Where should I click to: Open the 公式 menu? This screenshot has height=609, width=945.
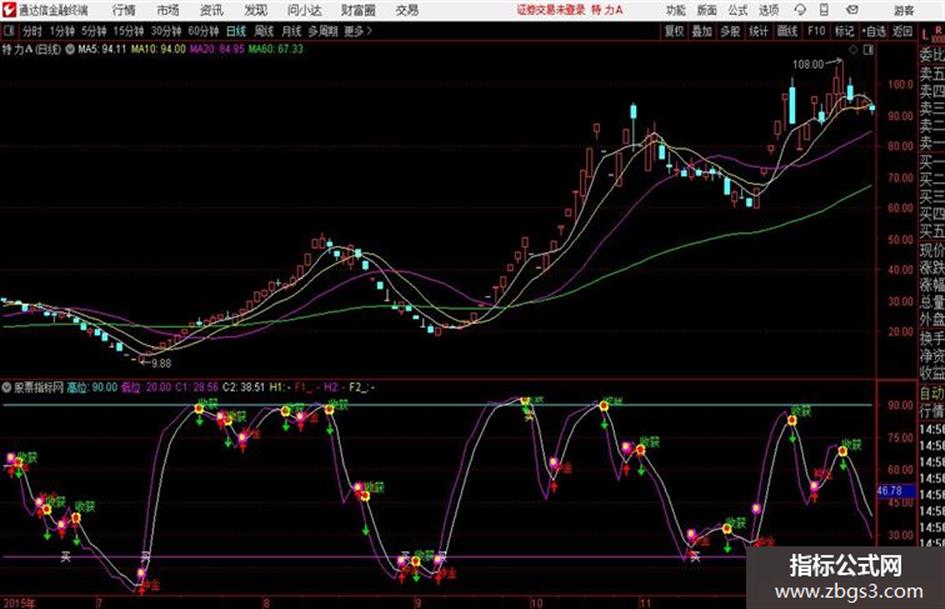pos(737,10)
